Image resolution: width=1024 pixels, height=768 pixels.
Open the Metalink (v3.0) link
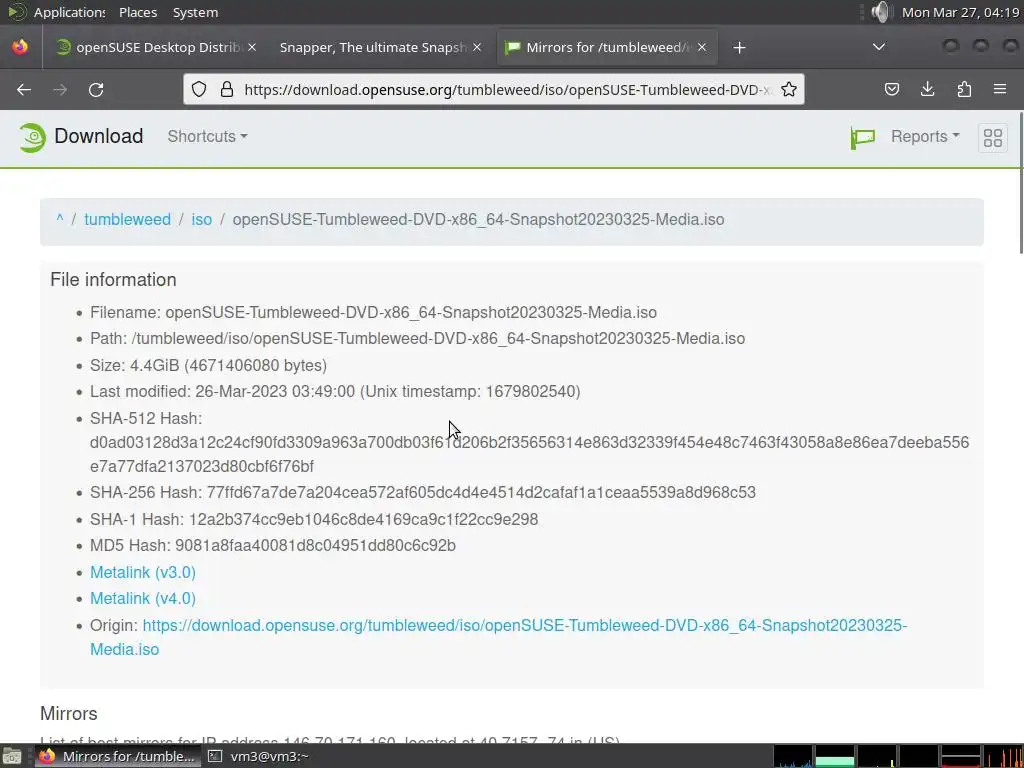click(x=143, y=572)
